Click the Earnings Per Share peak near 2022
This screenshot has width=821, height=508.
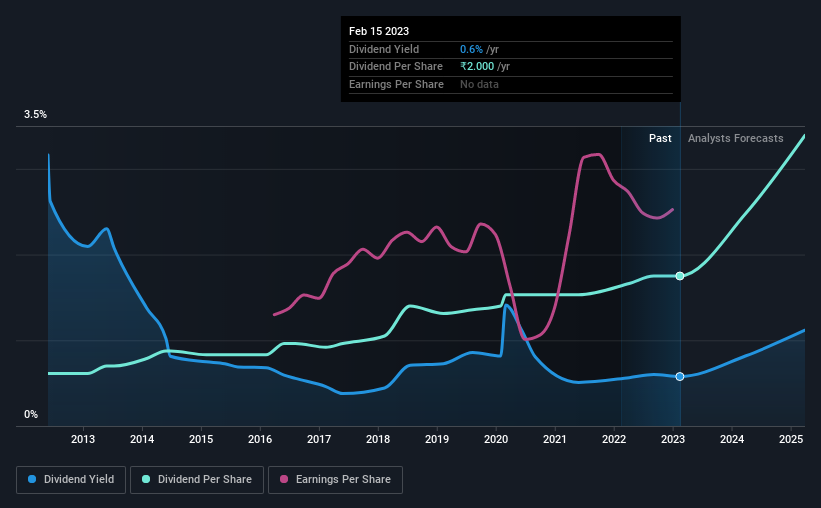(595, 154)
